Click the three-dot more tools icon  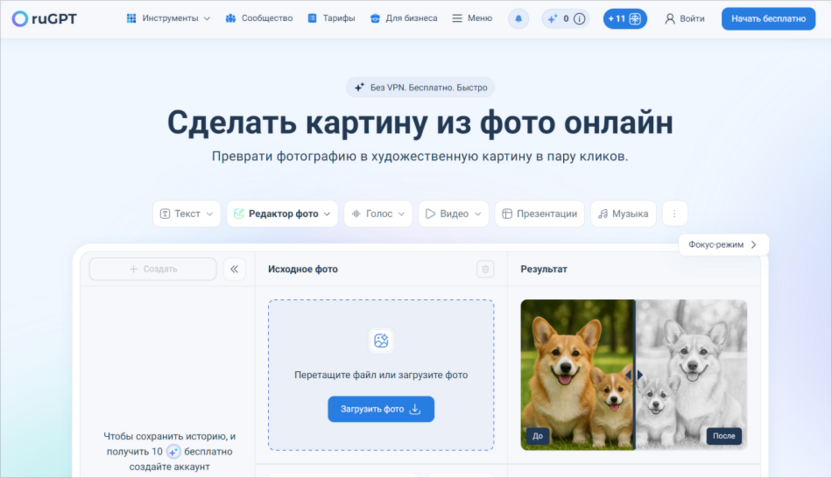point(674,214)
